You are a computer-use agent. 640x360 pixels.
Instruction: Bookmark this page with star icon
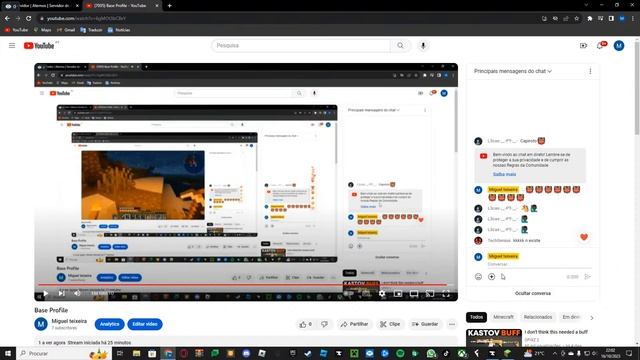point(576,18)
